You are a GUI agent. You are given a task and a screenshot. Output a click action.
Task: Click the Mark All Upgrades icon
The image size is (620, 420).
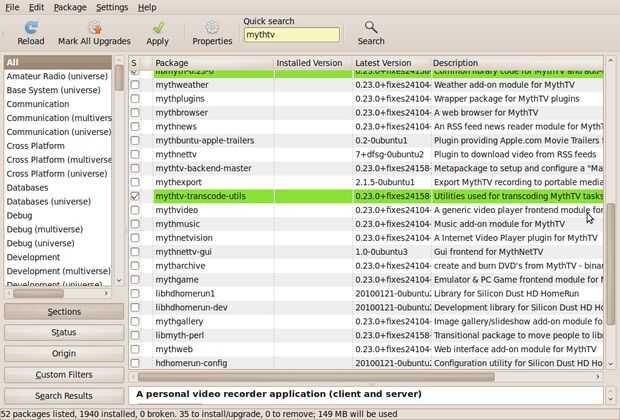(x=95, y=28)
